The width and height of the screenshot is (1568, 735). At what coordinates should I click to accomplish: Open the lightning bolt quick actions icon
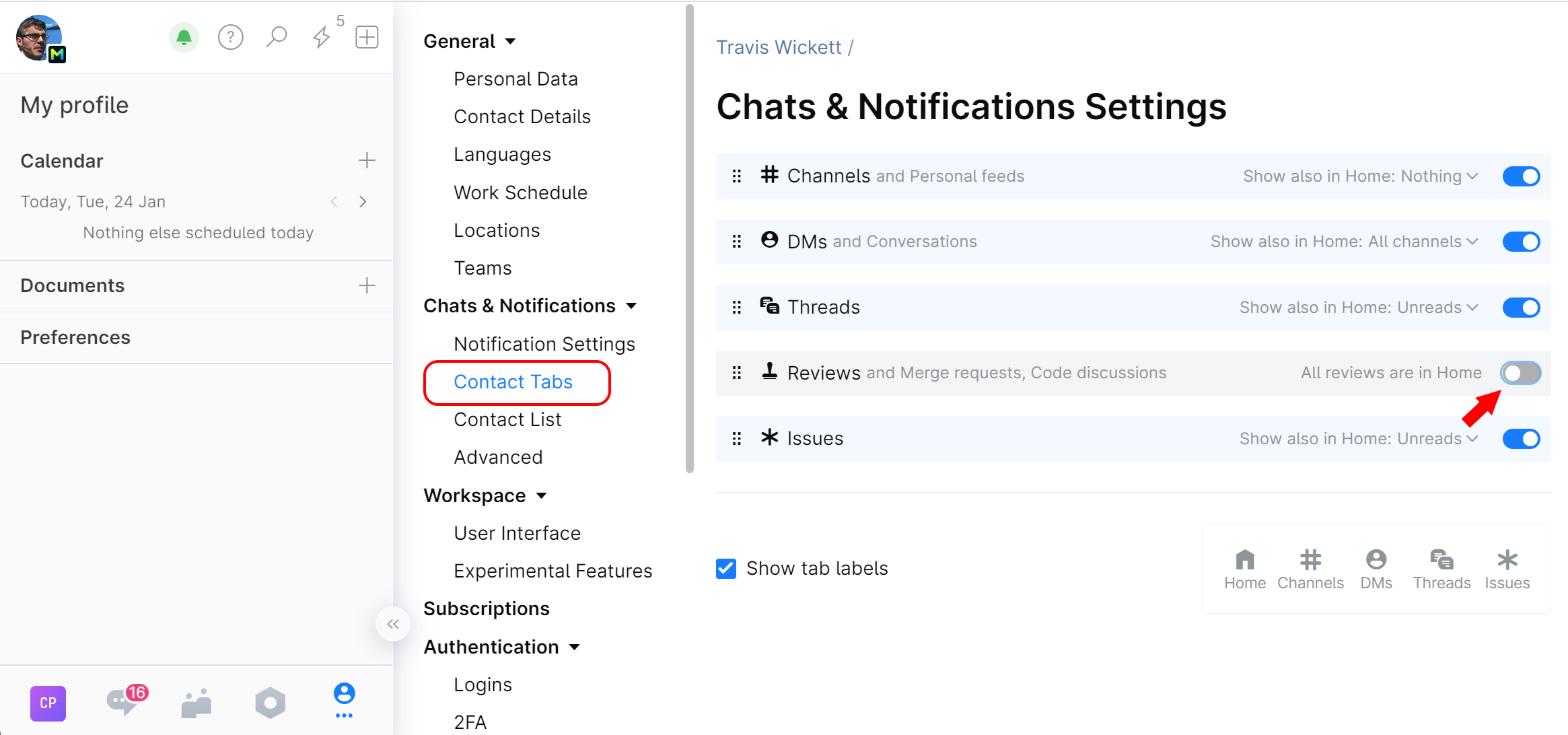click(322, 38)
